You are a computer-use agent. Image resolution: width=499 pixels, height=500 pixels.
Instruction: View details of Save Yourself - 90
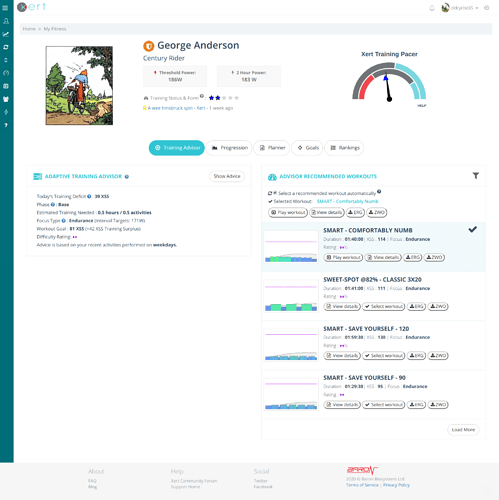[342, 405]
